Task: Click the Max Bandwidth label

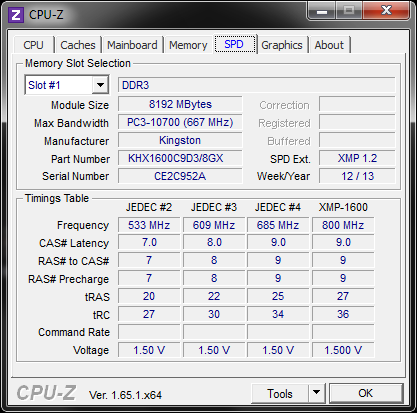Action: [x=71, y=123]
